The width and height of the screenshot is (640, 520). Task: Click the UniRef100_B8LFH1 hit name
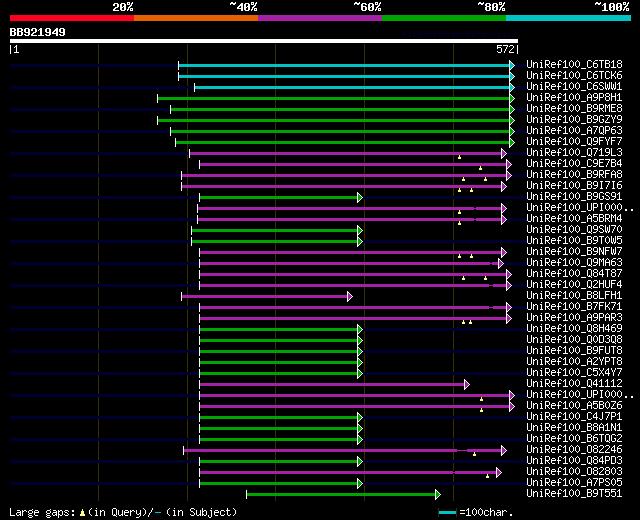coord(574,296)
